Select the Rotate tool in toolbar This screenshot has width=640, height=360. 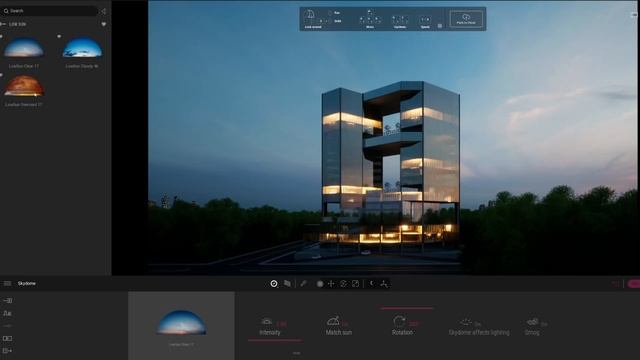coord(343,283)
